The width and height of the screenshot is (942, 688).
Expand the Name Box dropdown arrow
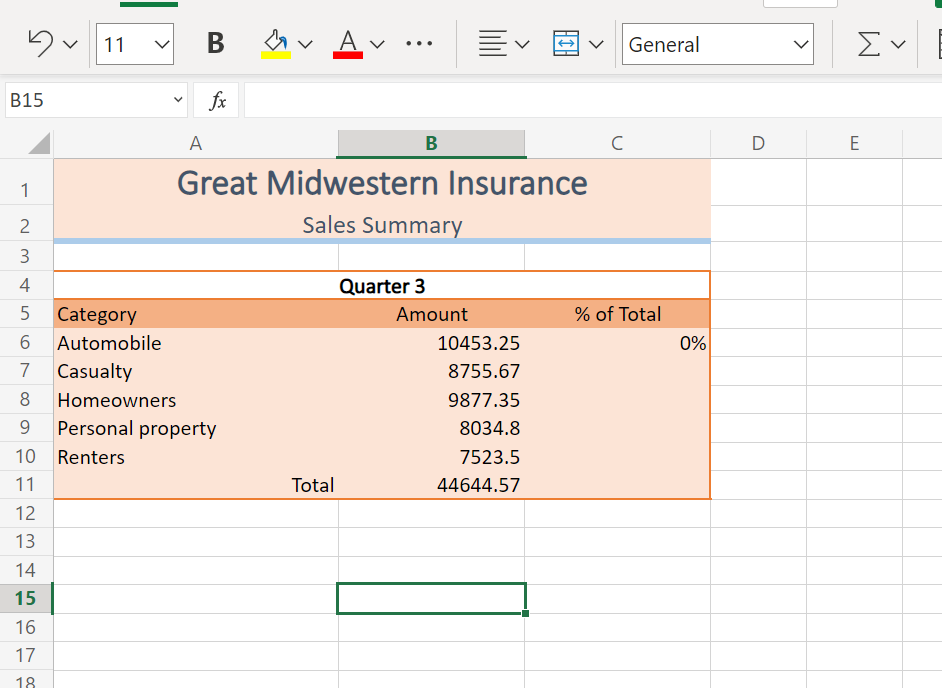[x=178, y=100]
